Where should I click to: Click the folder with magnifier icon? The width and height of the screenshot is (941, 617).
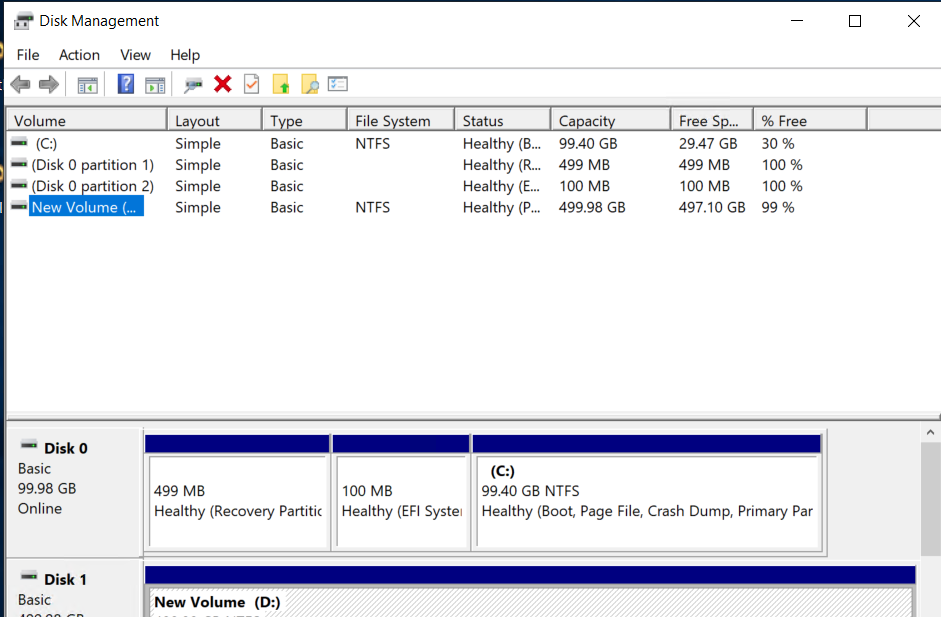310,85
